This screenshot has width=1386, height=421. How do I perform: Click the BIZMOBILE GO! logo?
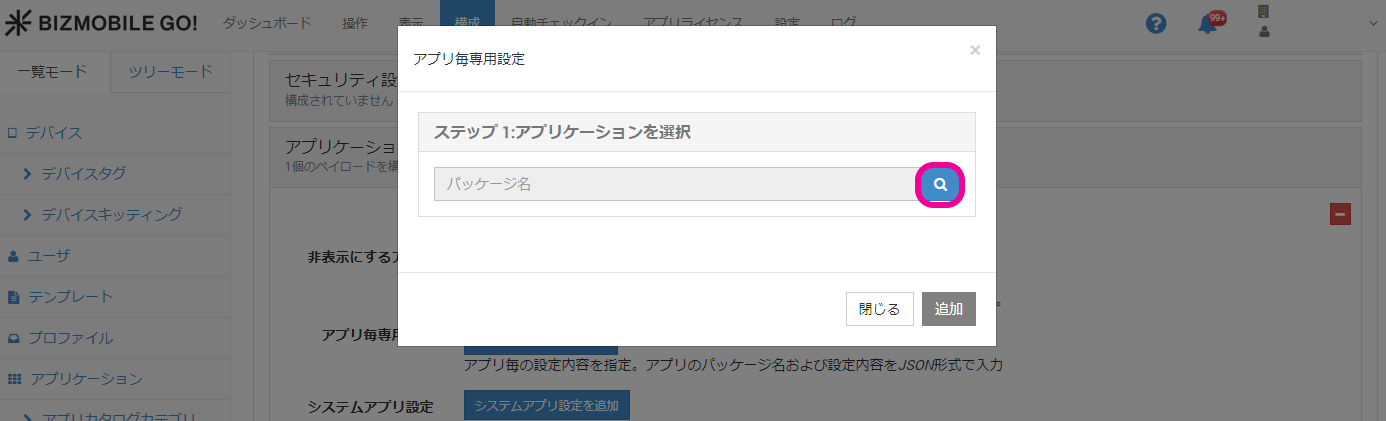pos(100,23)
